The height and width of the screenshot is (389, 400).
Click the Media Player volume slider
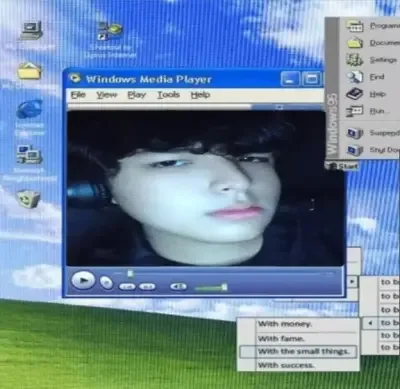211,287
